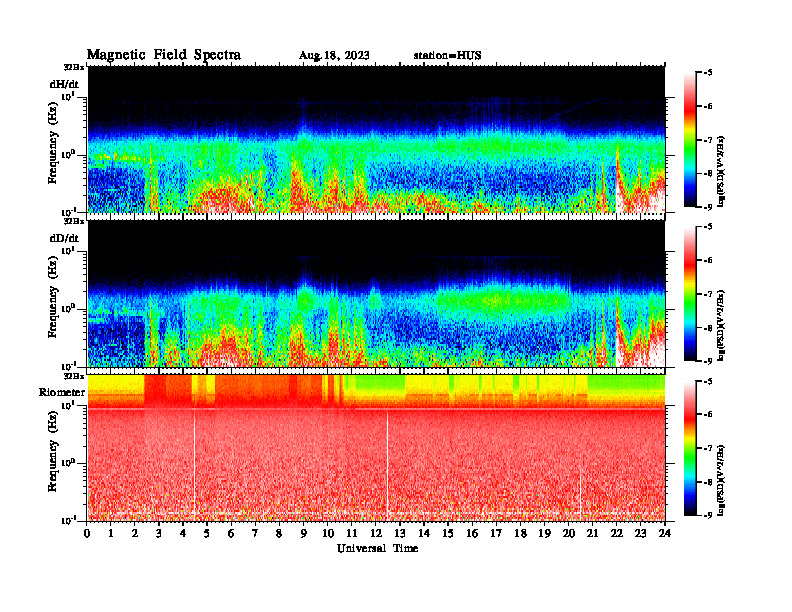The height and width of the screenshot is (612, 792).
Task: Click hour '23' on the time axis
Action: pyautogui.click(x=640, y=533)
